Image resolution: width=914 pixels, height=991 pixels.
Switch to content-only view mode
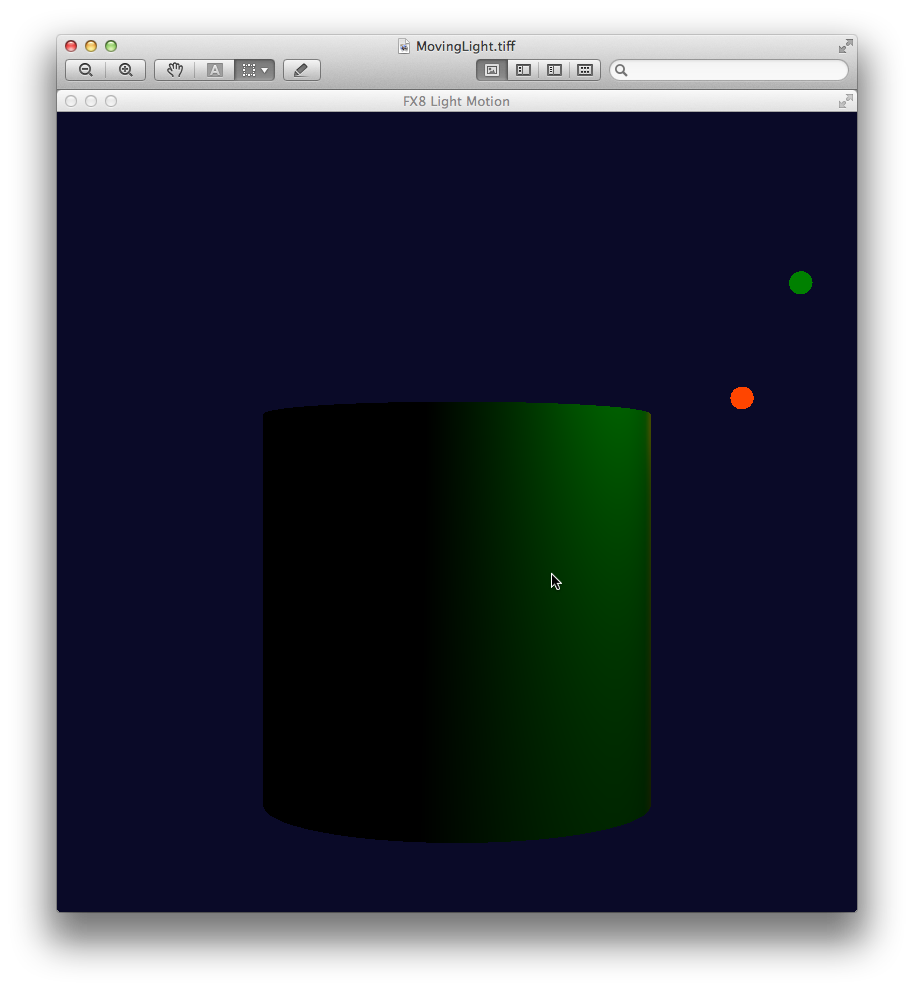492,70
